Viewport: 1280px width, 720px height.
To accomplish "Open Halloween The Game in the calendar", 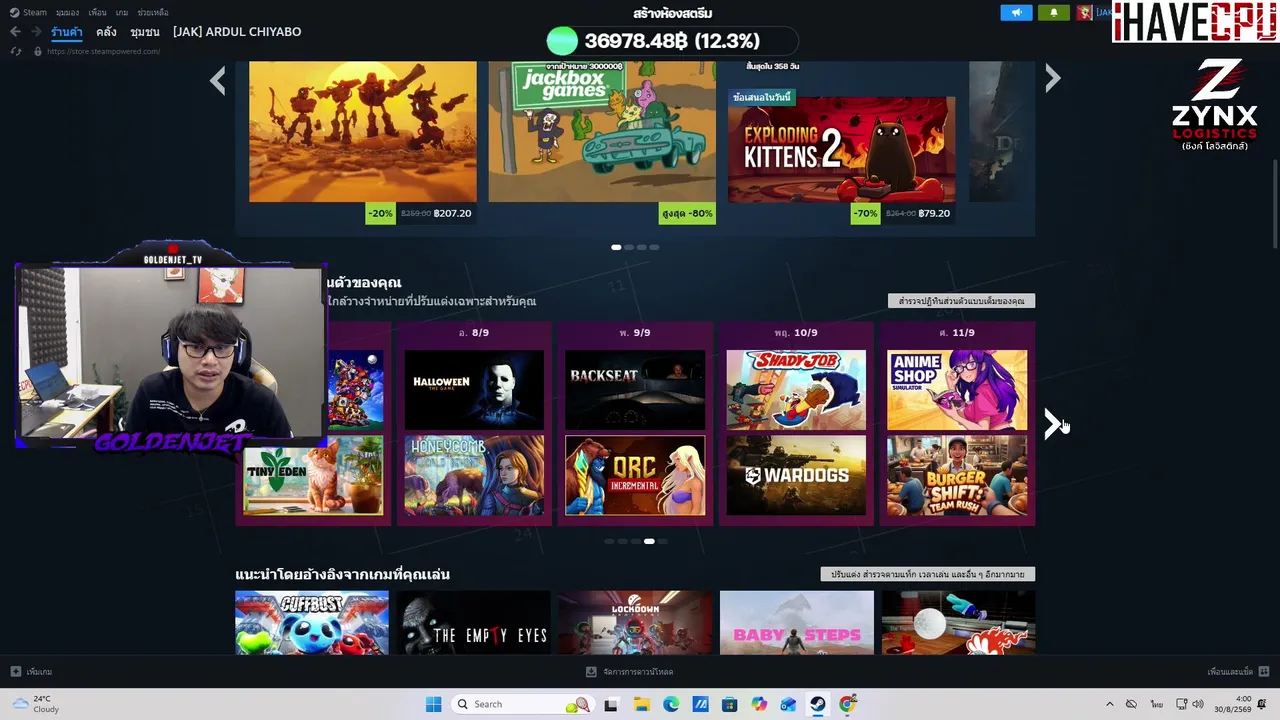I will pos(474,390).
